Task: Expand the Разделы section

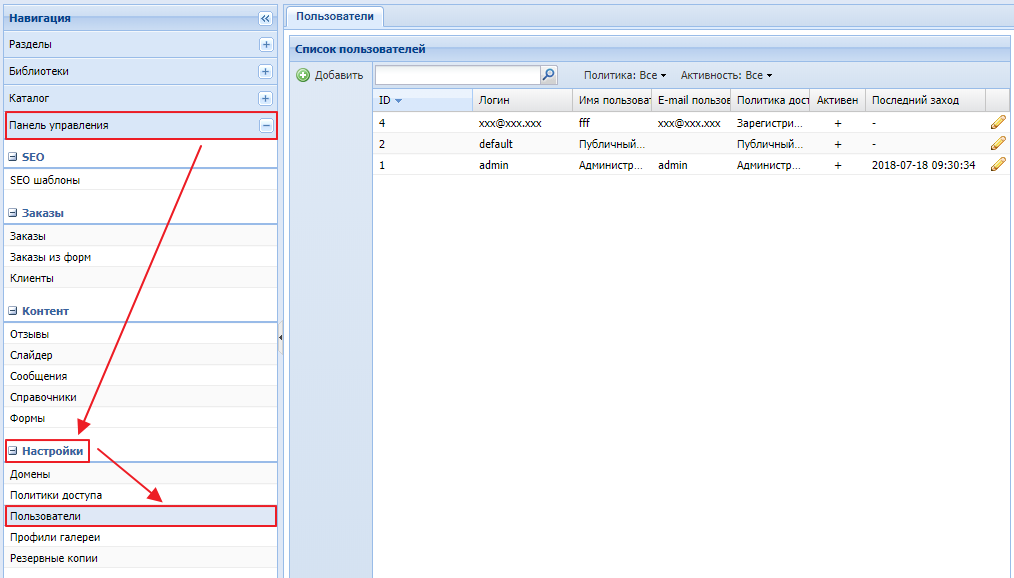Action: (265, 45)
